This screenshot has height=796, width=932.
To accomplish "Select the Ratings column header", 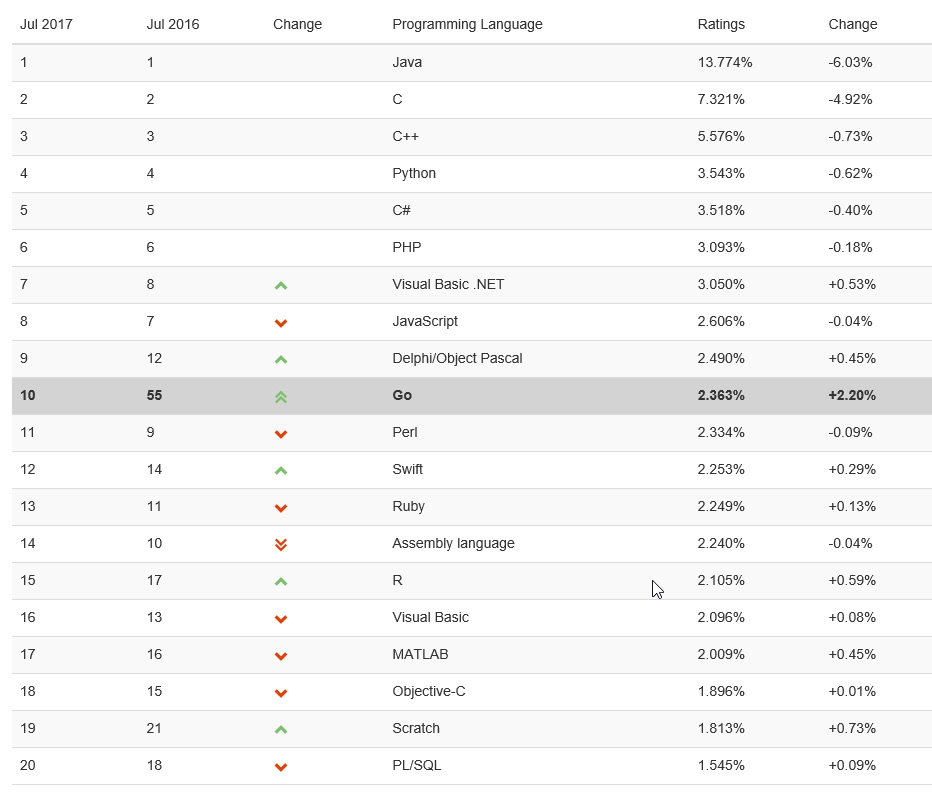I will click(x=721, y=24).
